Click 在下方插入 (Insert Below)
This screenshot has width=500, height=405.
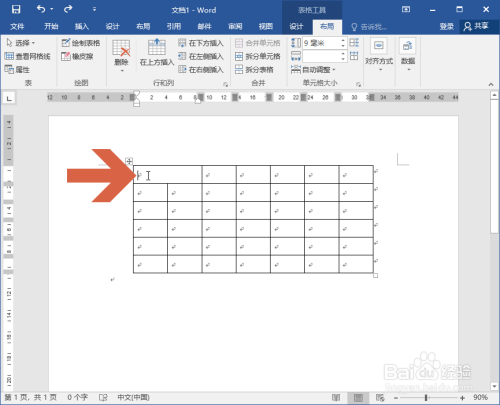point(201,43)
